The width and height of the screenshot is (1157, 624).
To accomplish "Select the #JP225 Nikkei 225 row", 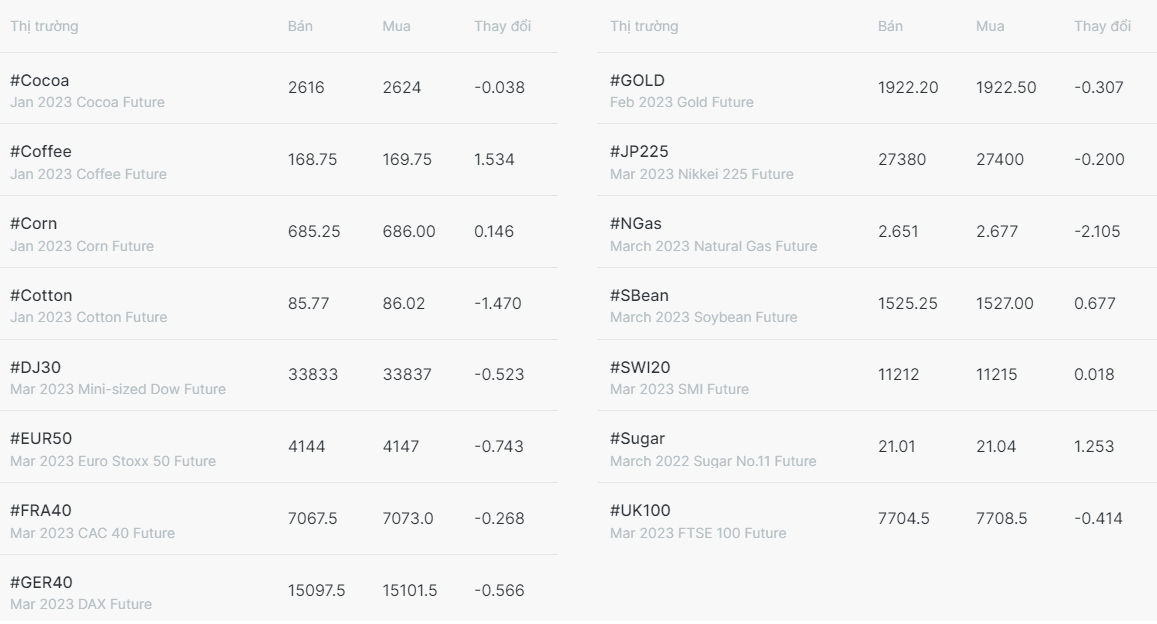I will 877,160.
